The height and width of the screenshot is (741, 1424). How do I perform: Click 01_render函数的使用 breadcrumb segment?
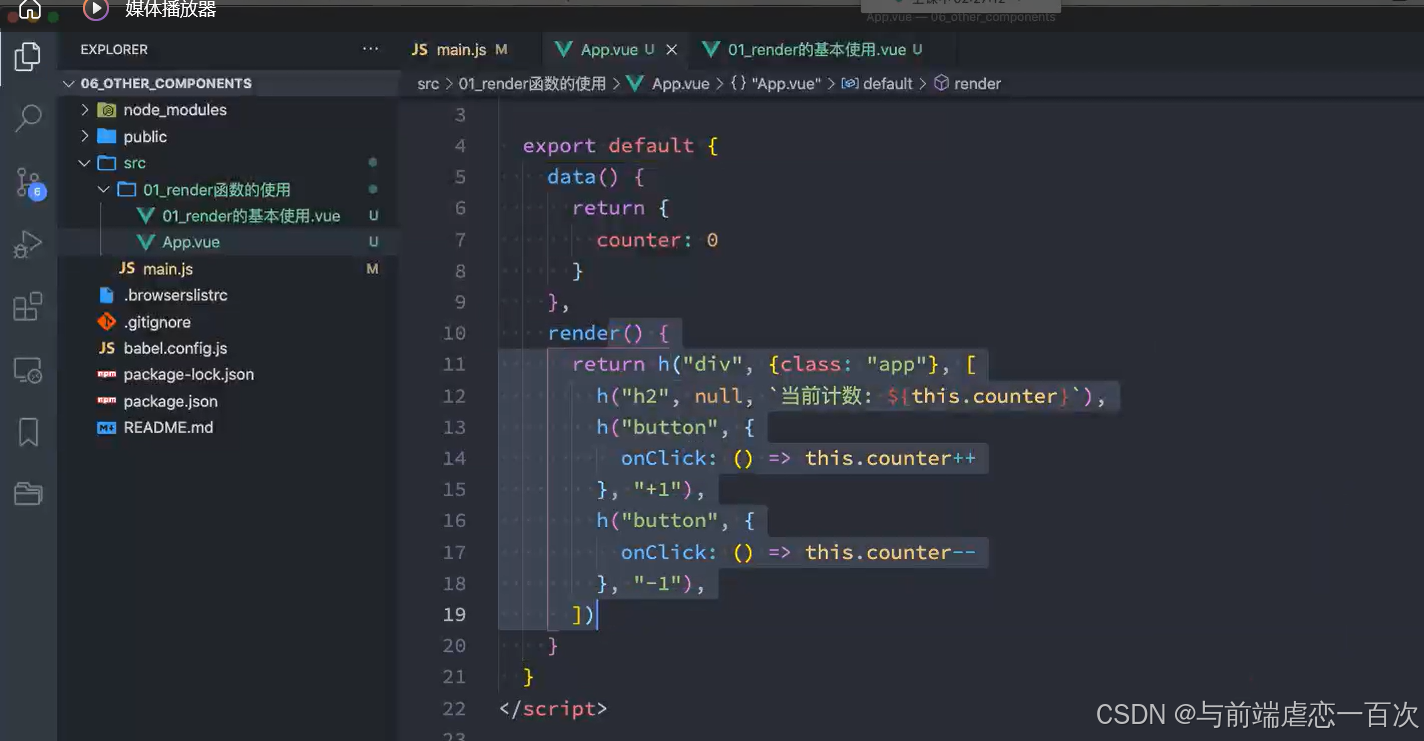pos(532,84)
